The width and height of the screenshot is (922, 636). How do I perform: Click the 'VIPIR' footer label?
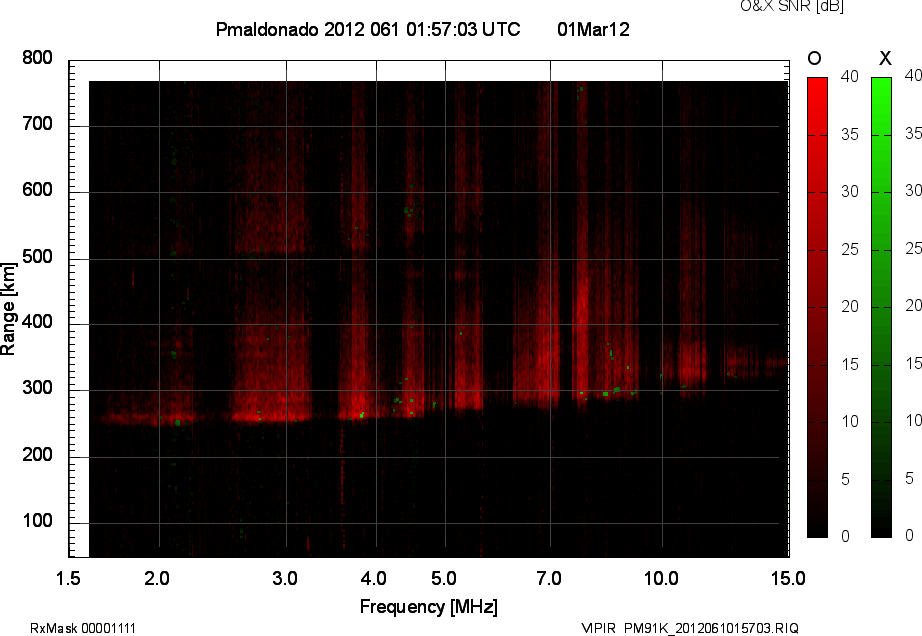(599, 628)
